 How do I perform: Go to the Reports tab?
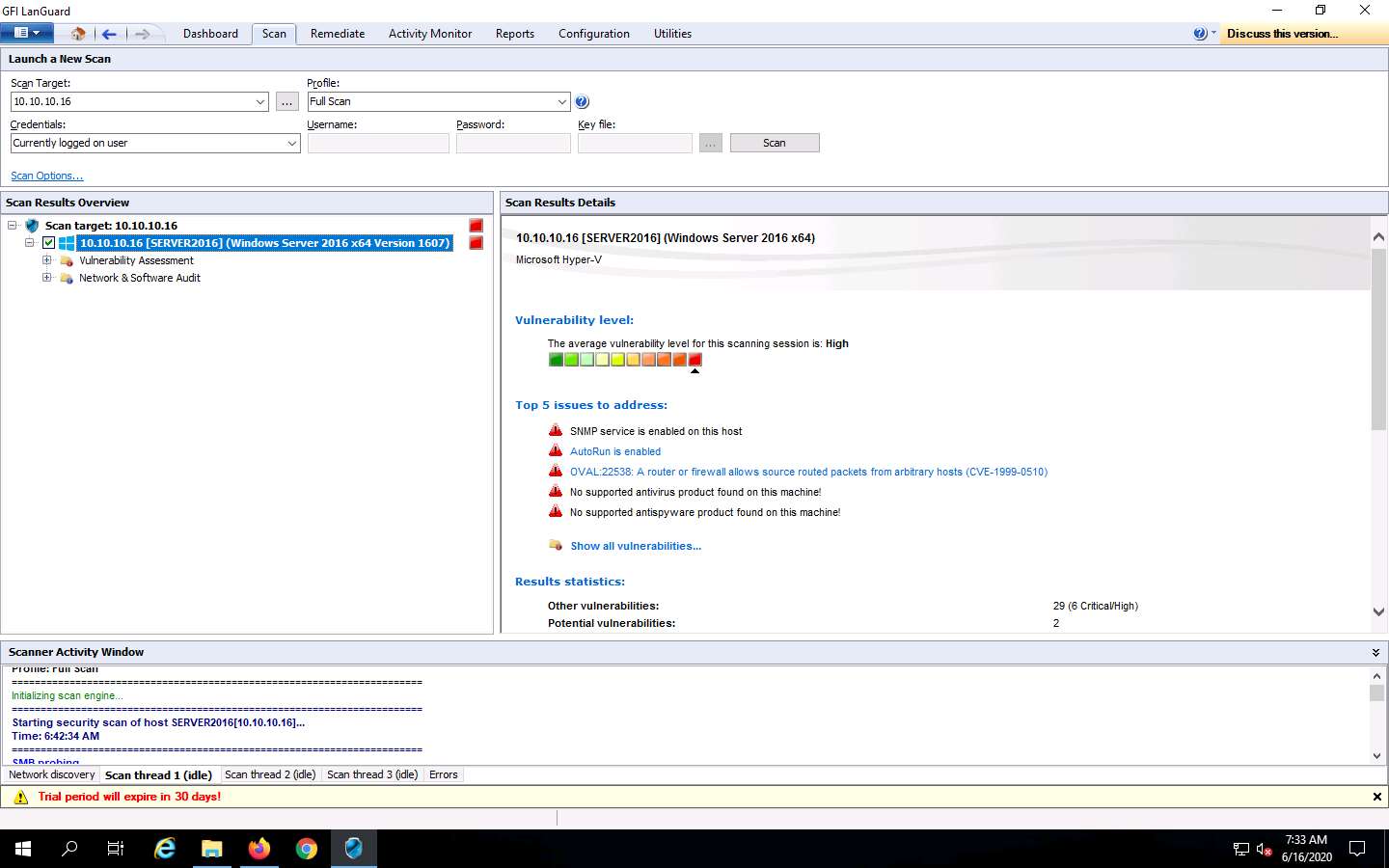515,34
